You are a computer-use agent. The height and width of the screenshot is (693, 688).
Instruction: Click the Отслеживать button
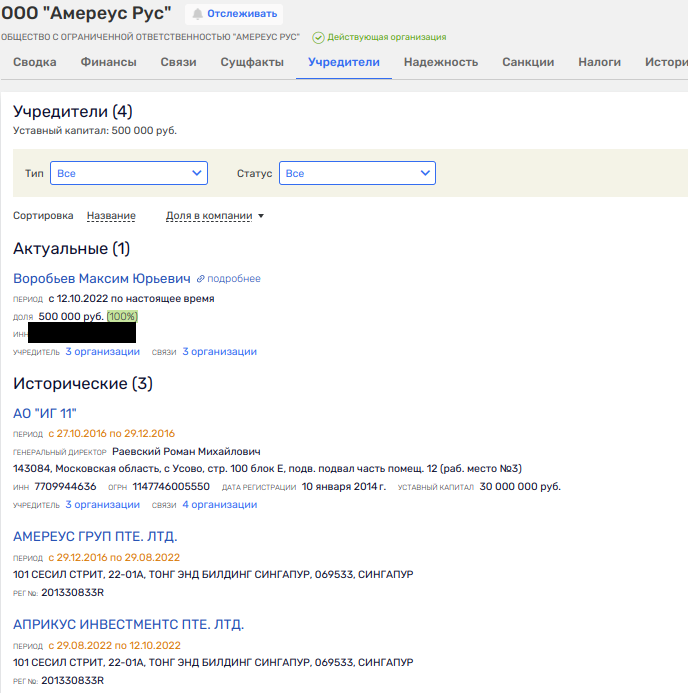(234, 14)
